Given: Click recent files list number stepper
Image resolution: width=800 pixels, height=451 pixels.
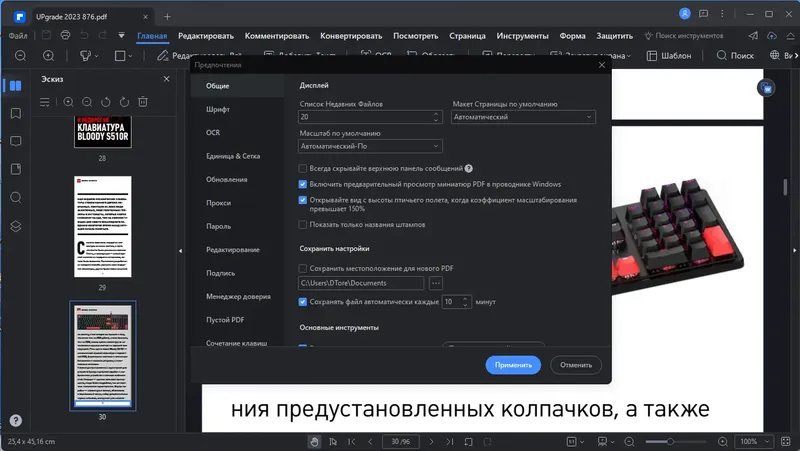Looking at the screenshot, I should (436, 117).
